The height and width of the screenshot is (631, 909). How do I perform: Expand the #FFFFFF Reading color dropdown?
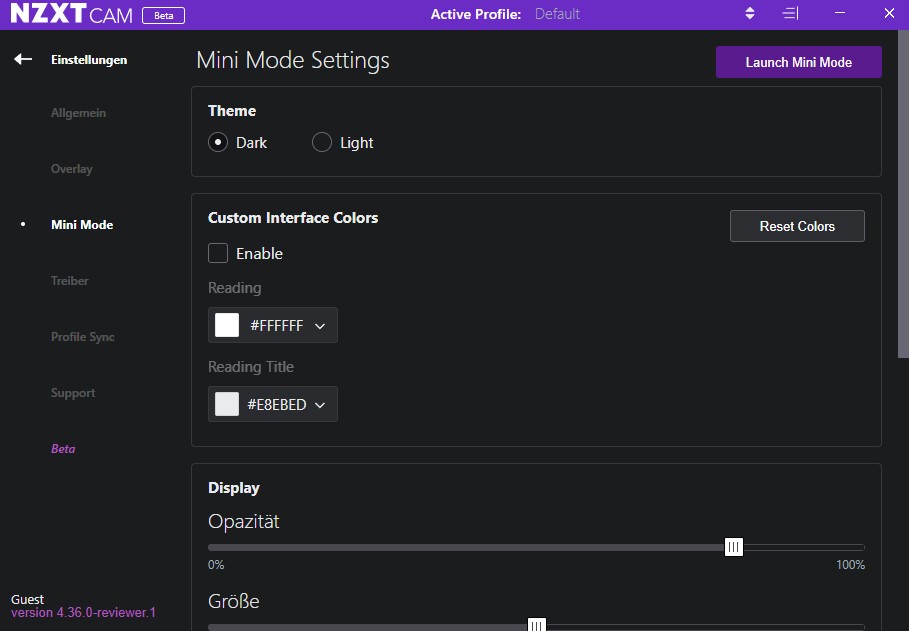tap(319, 325)
